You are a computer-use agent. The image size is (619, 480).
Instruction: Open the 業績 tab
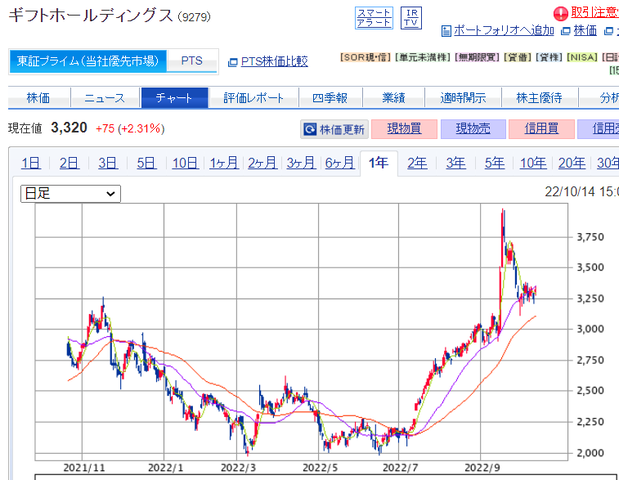point(393,98)
